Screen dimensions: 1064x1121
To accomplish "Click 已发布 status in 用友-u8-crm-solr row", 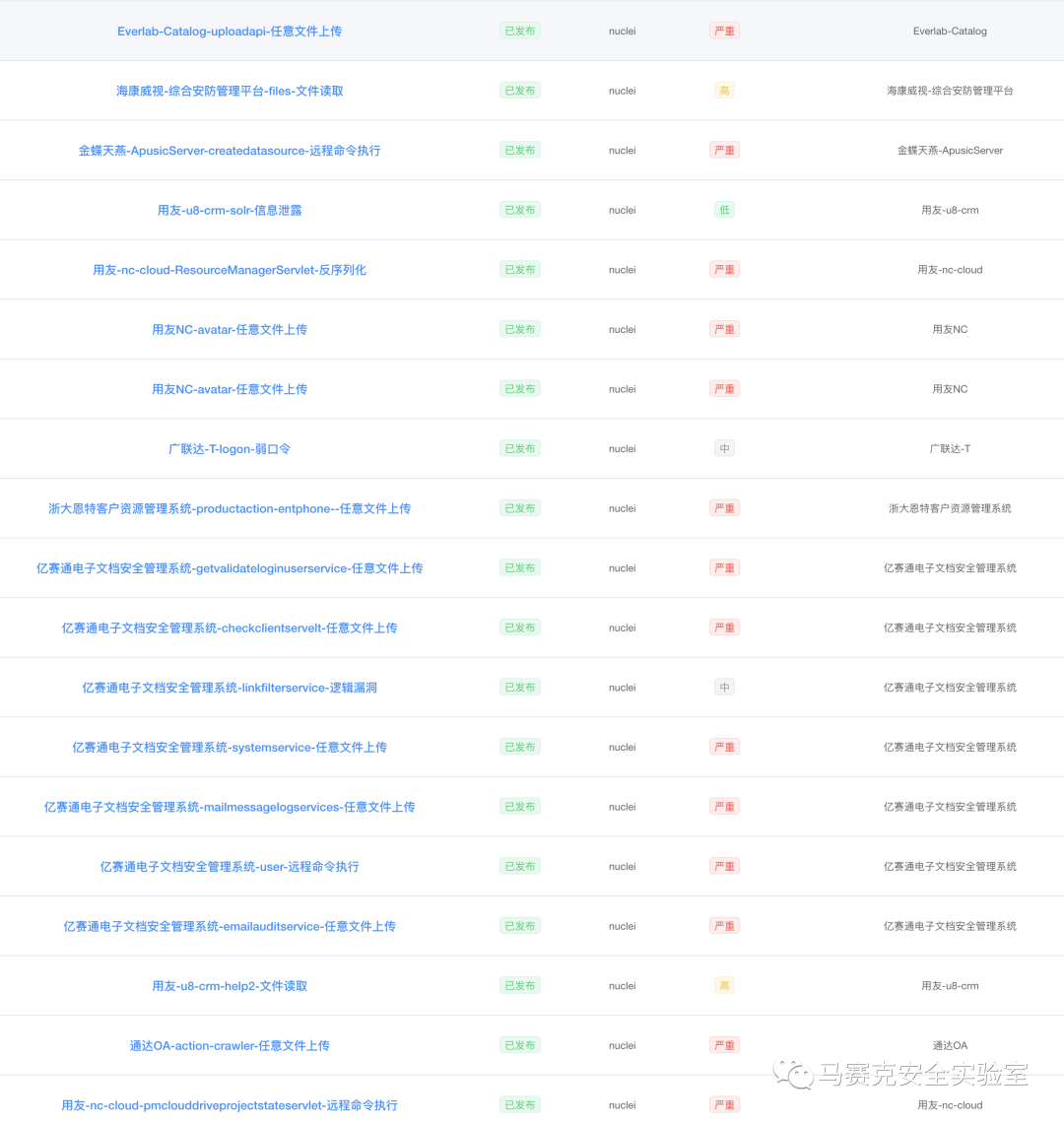I will (x=520, y=210).
